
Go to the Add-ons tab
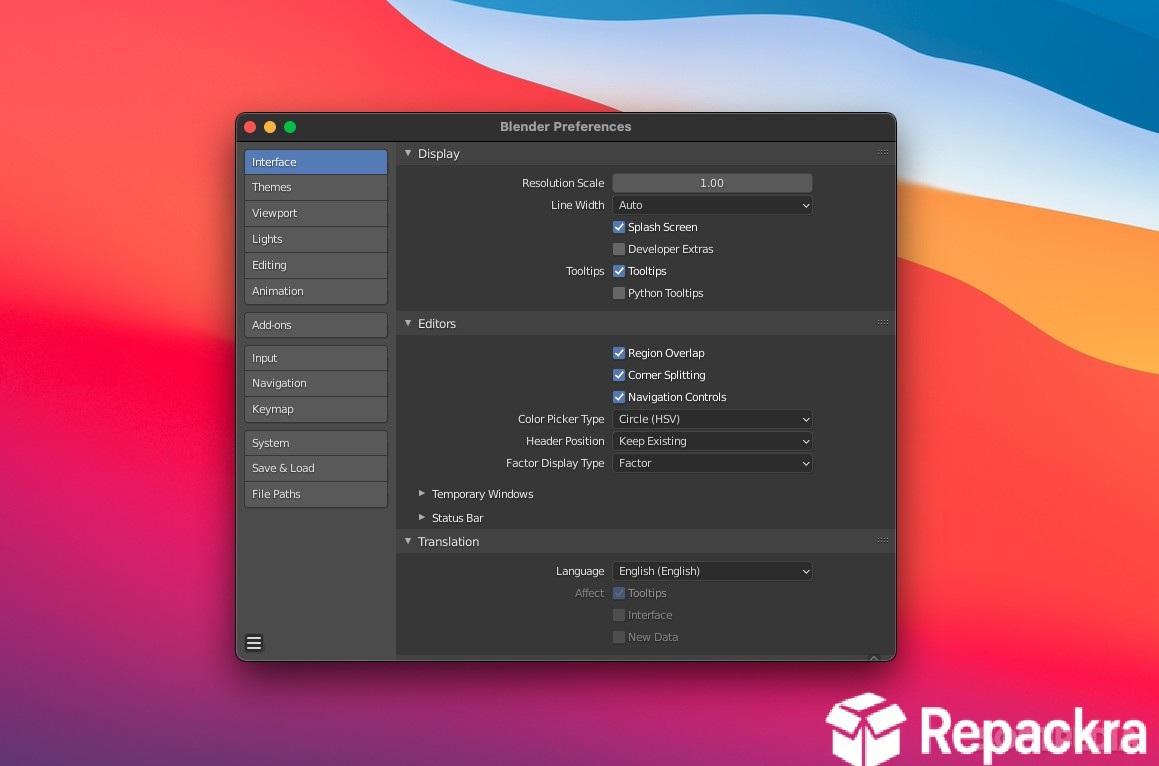coord(316,325)
